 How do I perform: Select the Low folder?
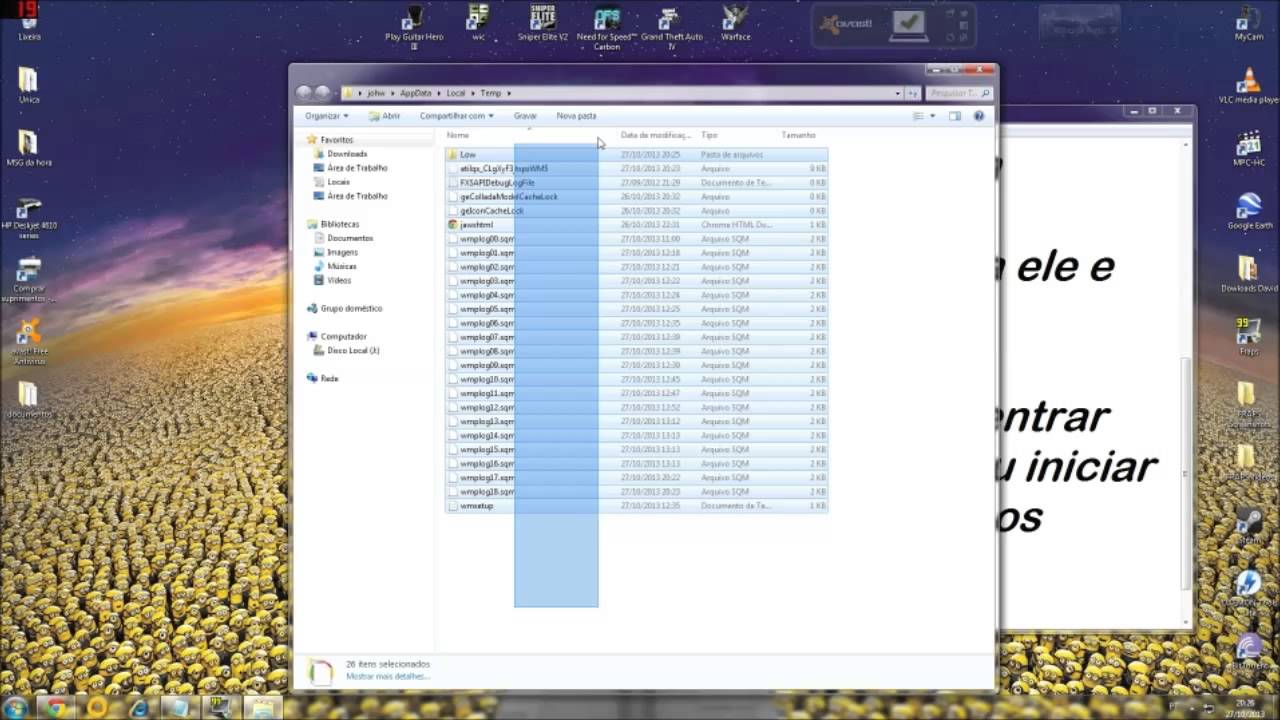(x=467, y=155)
